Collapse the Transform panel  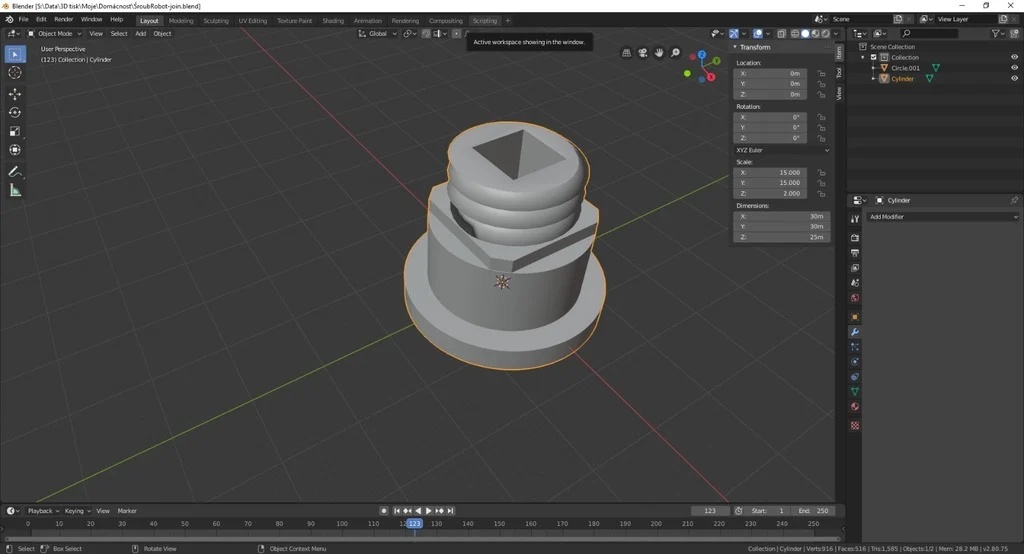735,47
